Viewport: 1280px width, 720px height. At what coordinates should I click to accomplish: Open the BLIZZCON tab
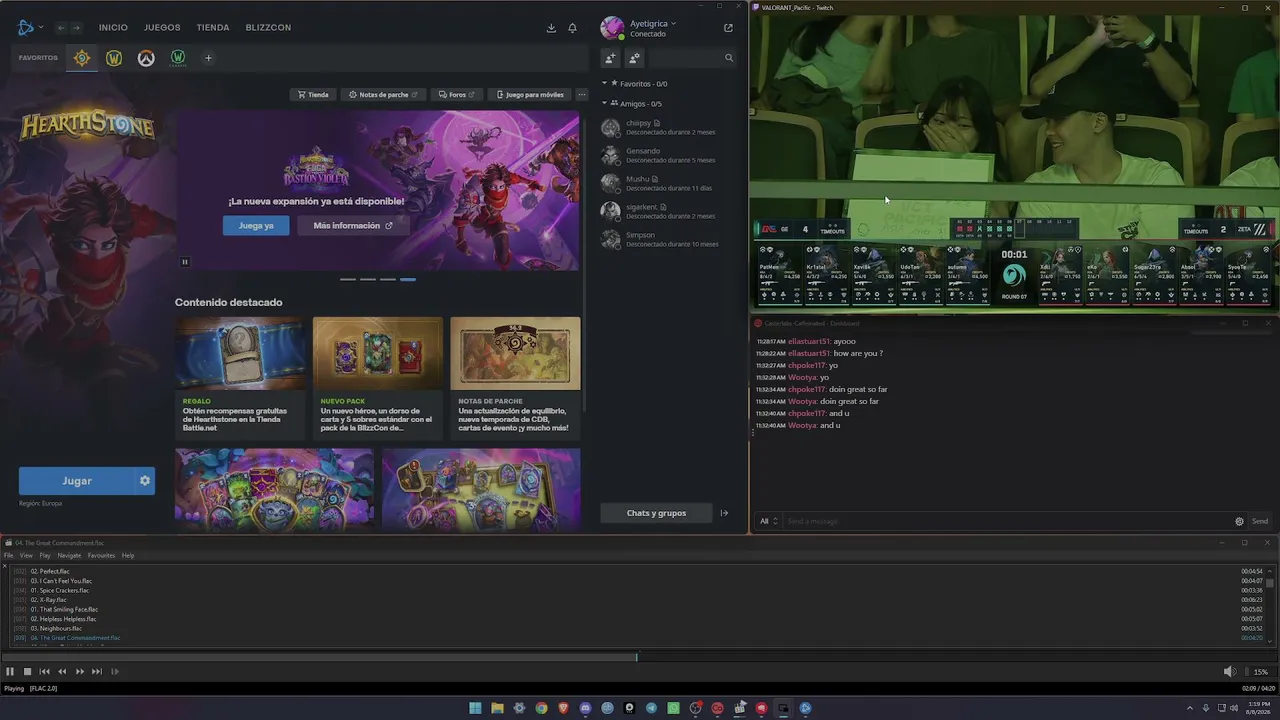tap(268, 28)
